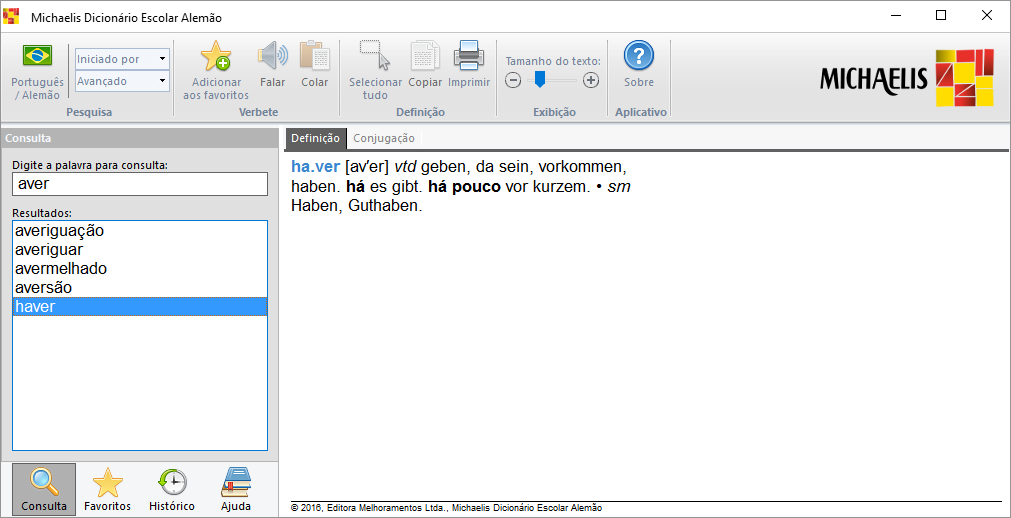1011x518 pixels.
Task: Click the app icon in title bar
Action: [11, 17]
